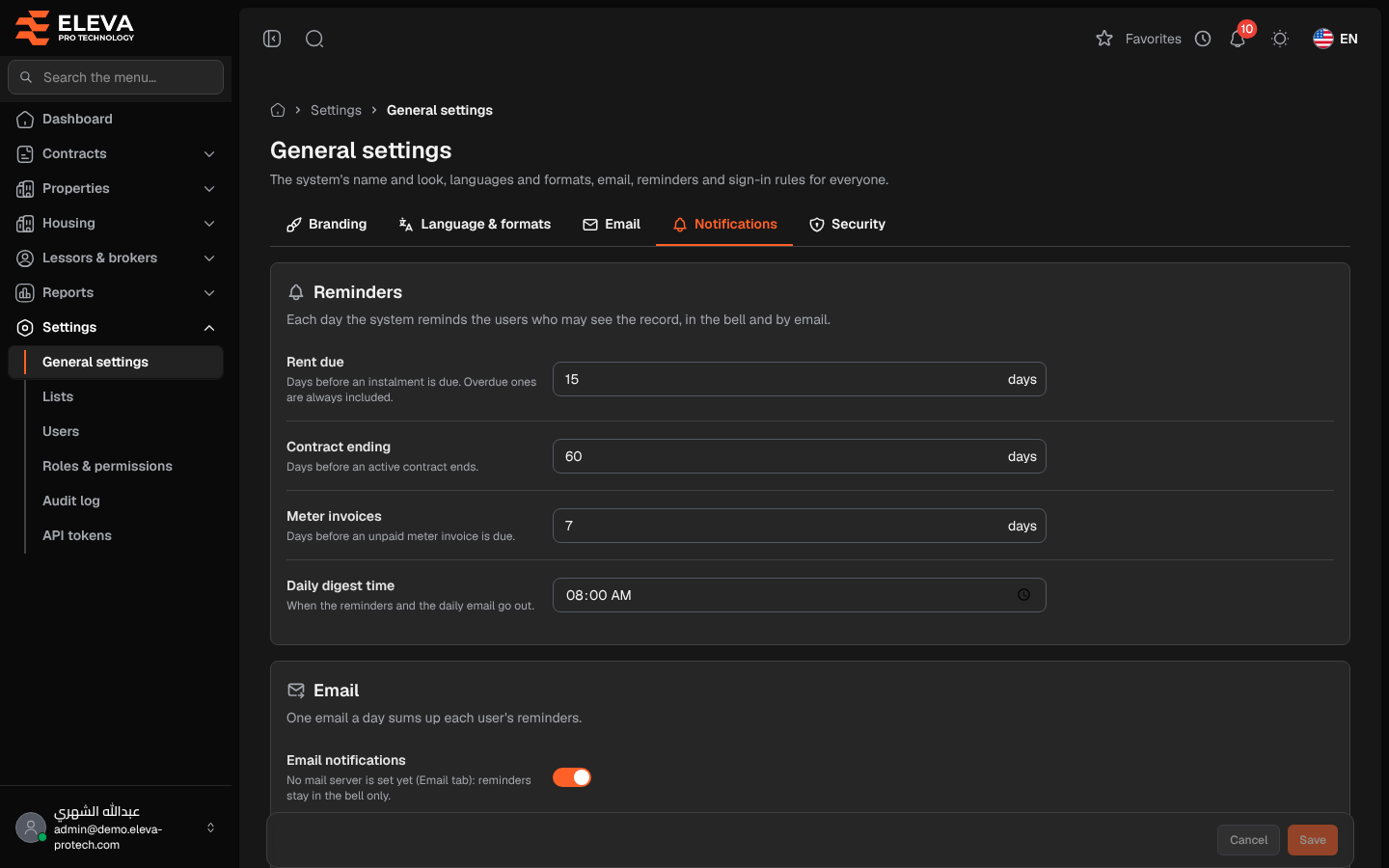Image resolution: width=1389 pixels, height=868 pixels.
Task: Open the notifications bell with 10 badge
Action: [1239, 38]
